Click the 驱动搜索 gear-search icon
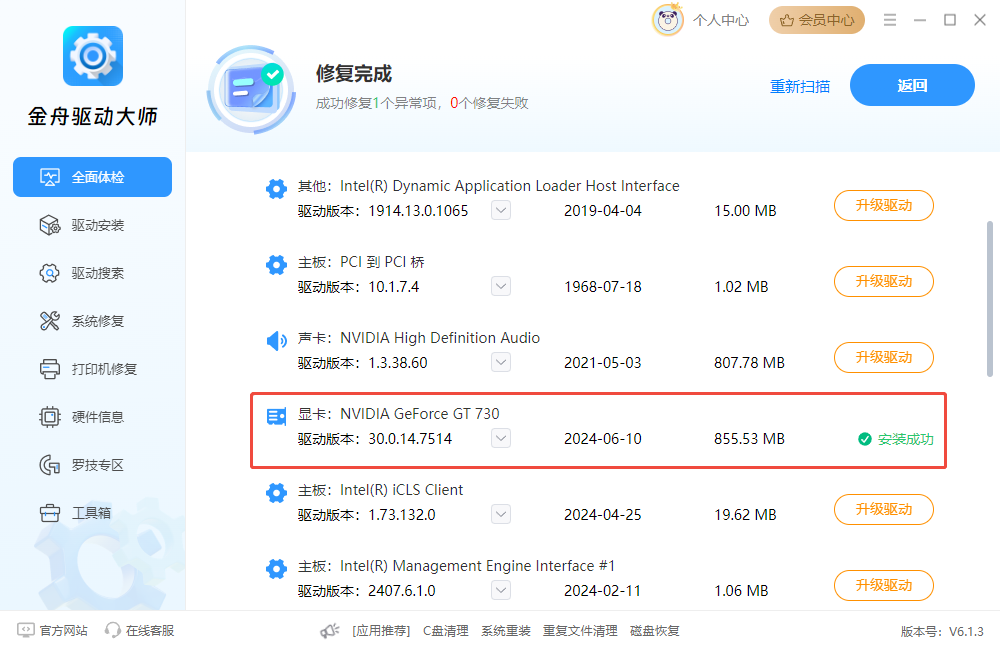Image resolution: width=1000 pixels, height=650 pixels. pos(50,273)
